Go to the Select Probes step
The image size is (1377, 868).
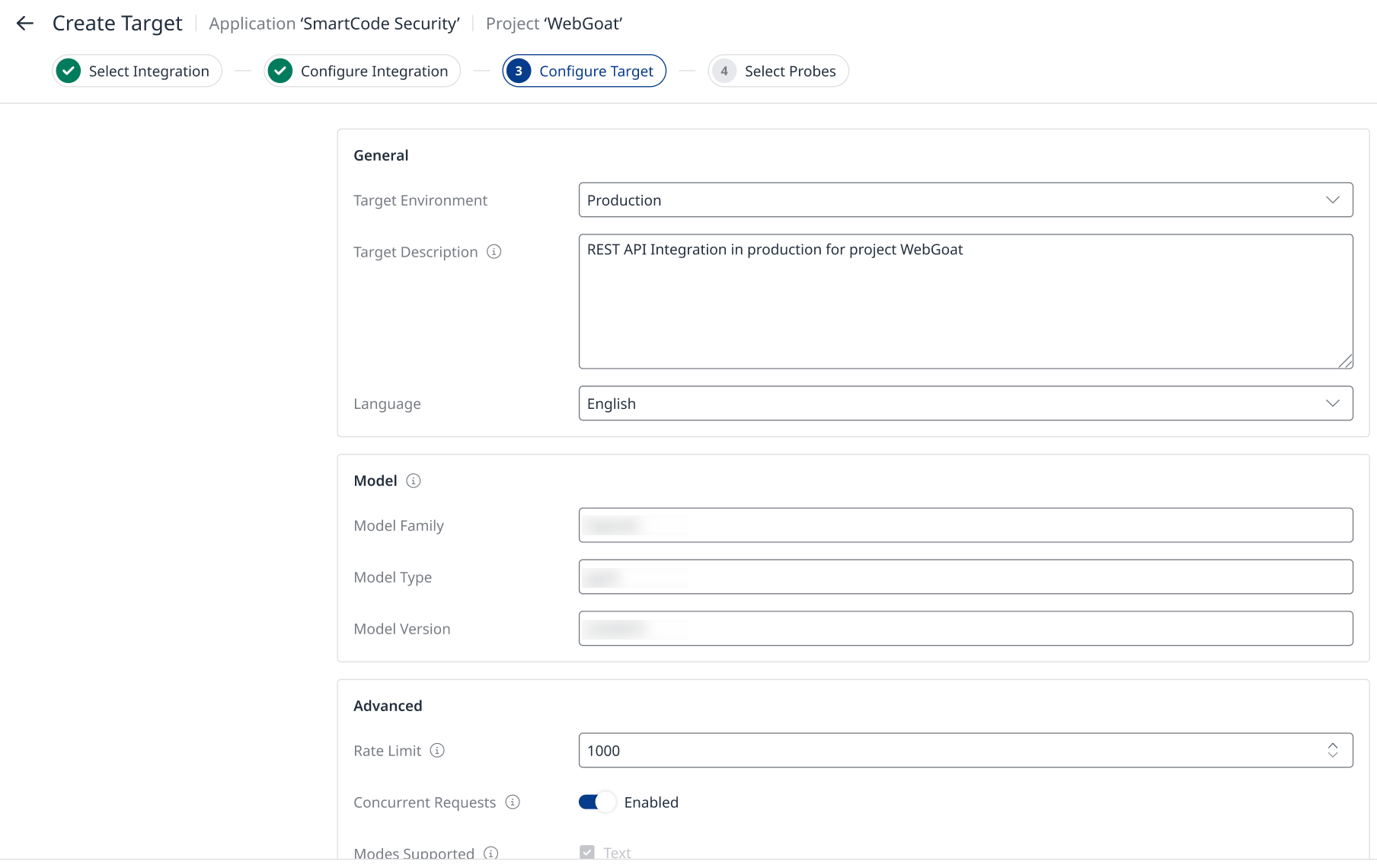[x=778, y=71]
